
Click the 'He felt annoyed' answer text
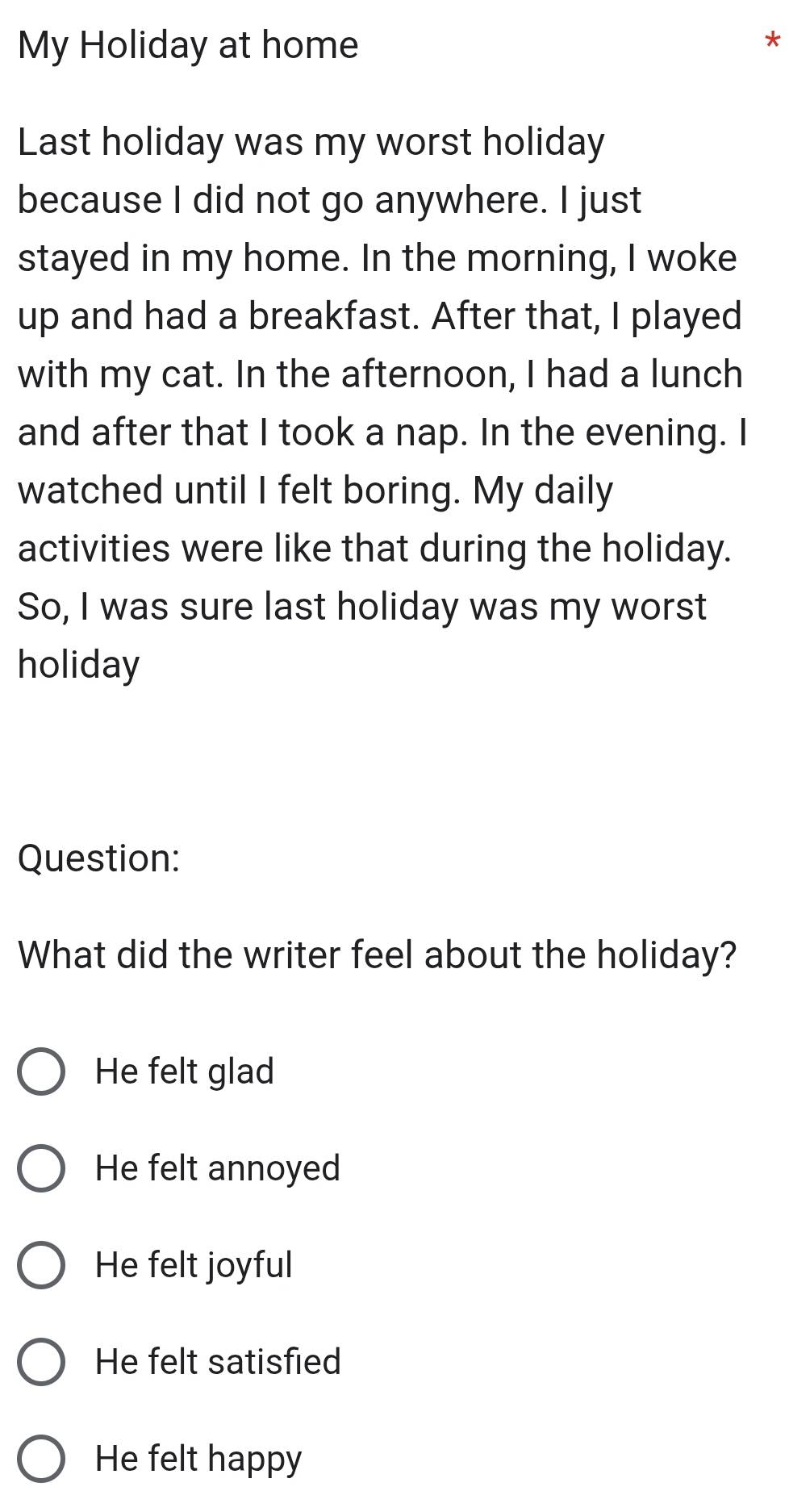tap(218, 1169)
